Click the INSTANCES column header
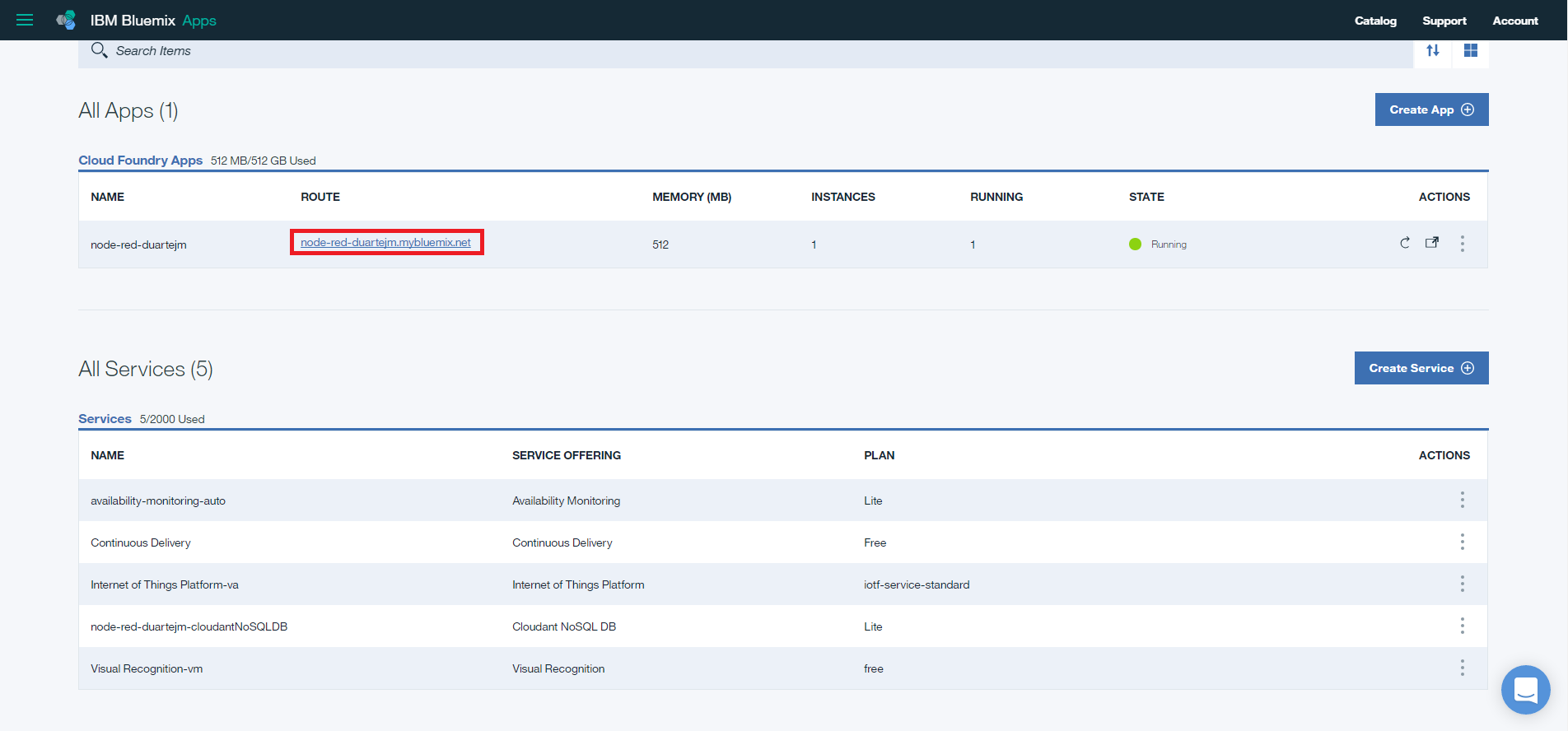Screen dimensions: 1568x731 [843, 197]
